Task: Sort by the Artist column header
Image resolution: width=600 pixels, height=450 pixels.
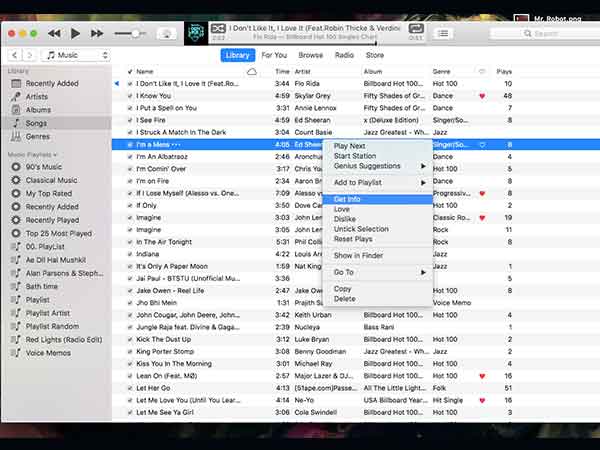Action: coord(302,72)
